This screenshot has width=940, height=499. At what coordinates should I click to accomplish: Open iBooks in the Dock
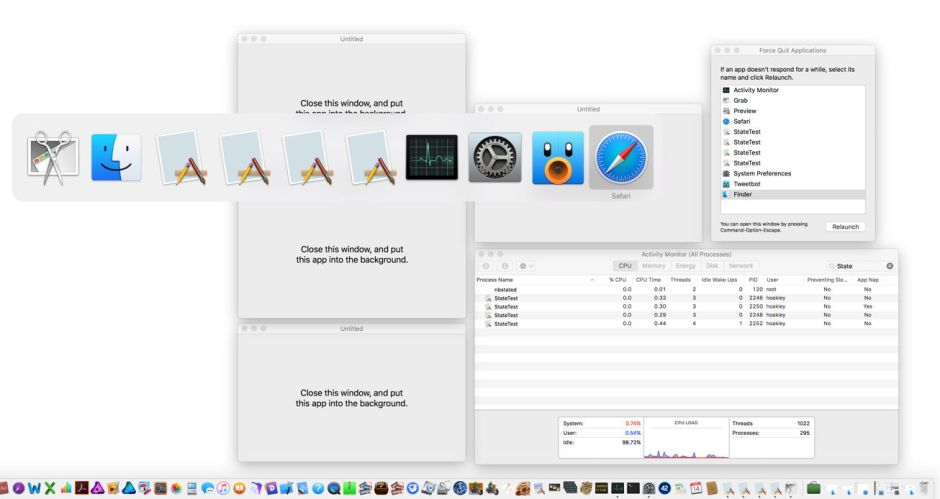[239, 488]
